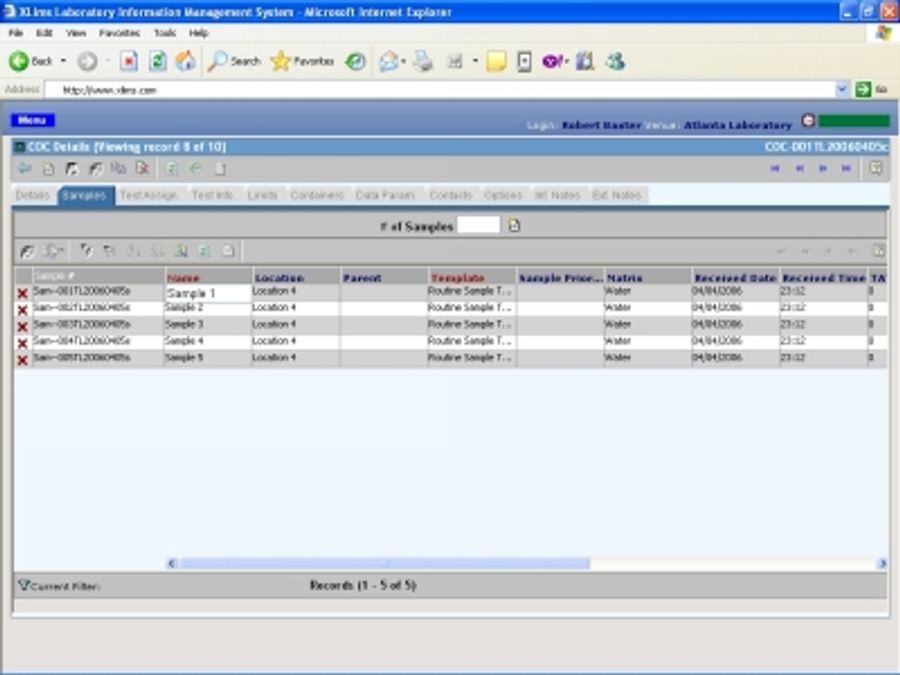This screenshot has height=675, width=900.
Task: Switch to the Int Notes tab
Action: [x=557, y=195]
